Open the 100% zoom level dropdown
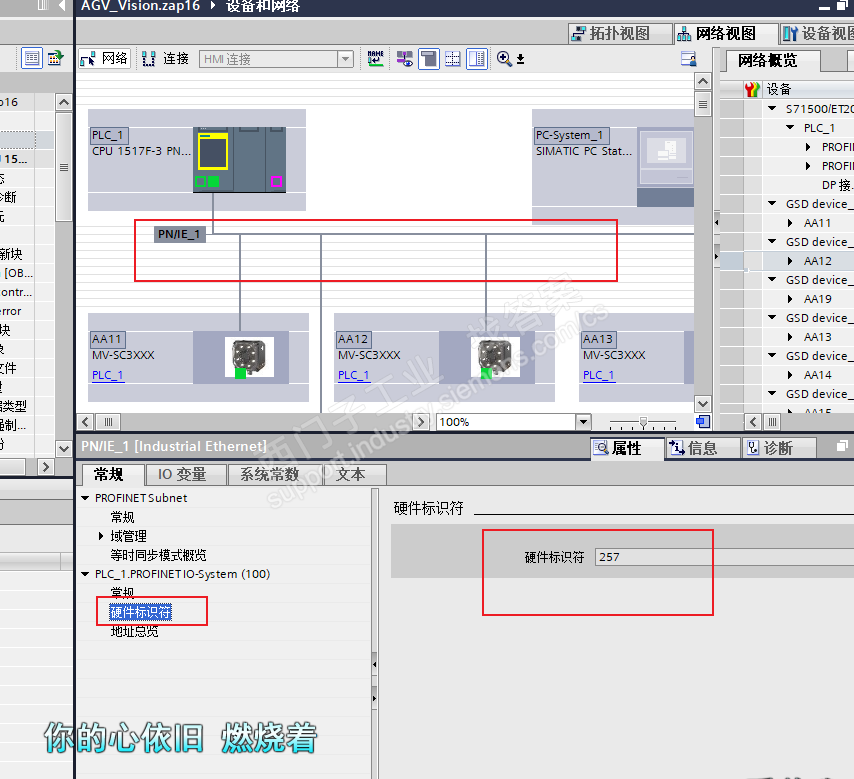The height and width of the screenshot is (779, 854). (x=583, y=422)
